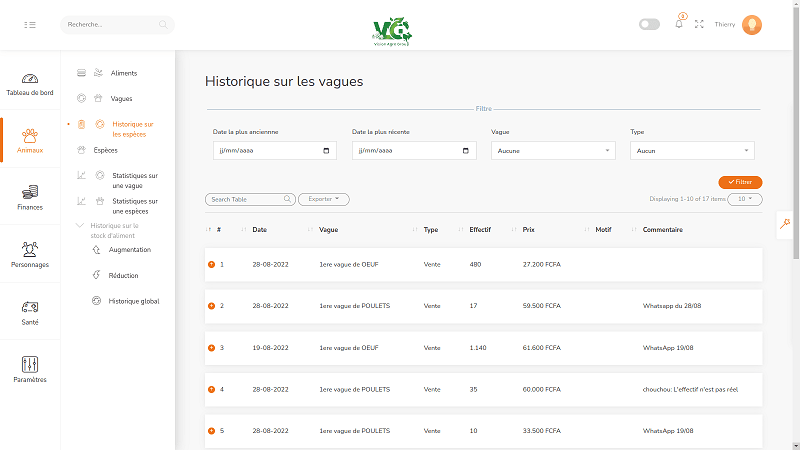
Task: Open the Vague dropdown filter
Action: [x=553, y=151]
